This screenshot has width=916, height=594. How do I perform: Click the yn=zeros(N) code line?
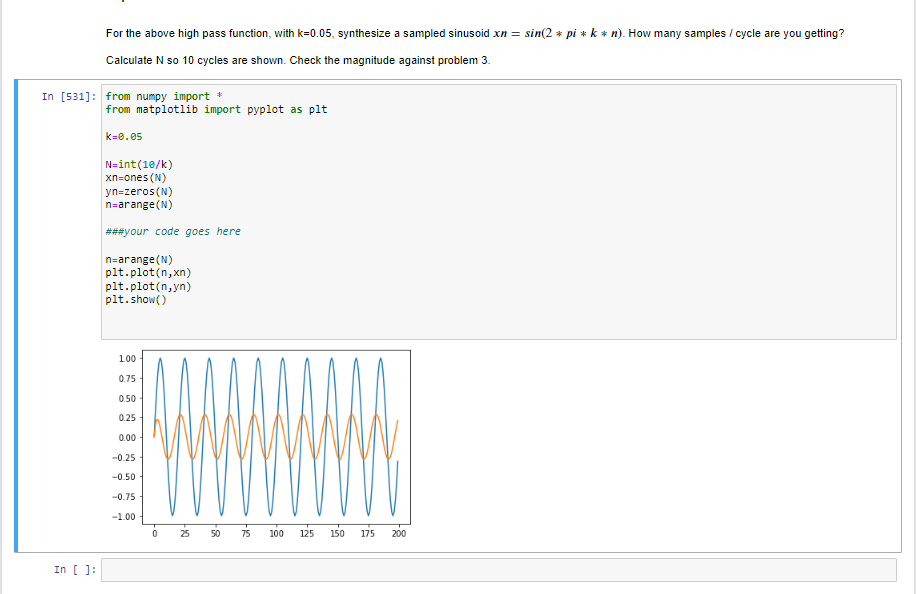coord(138,190)
